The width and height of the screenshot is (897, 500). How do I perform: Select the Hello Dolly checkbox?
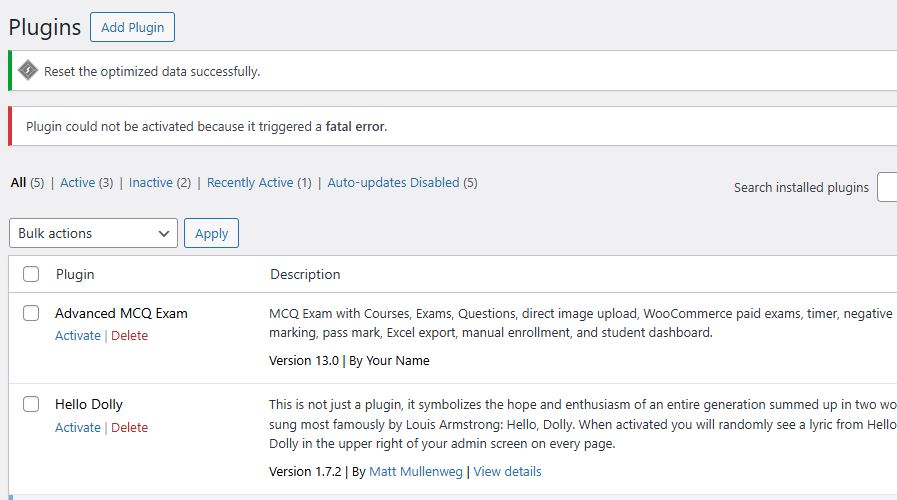(31, 404)
